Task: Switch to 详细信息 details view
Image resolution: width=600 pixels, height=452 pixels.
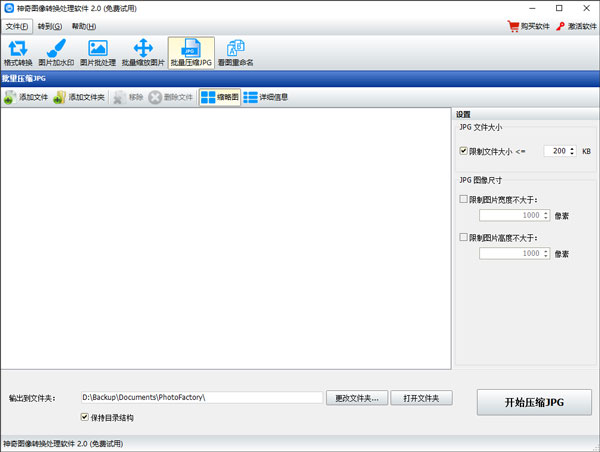Action: tap(266, 97)
